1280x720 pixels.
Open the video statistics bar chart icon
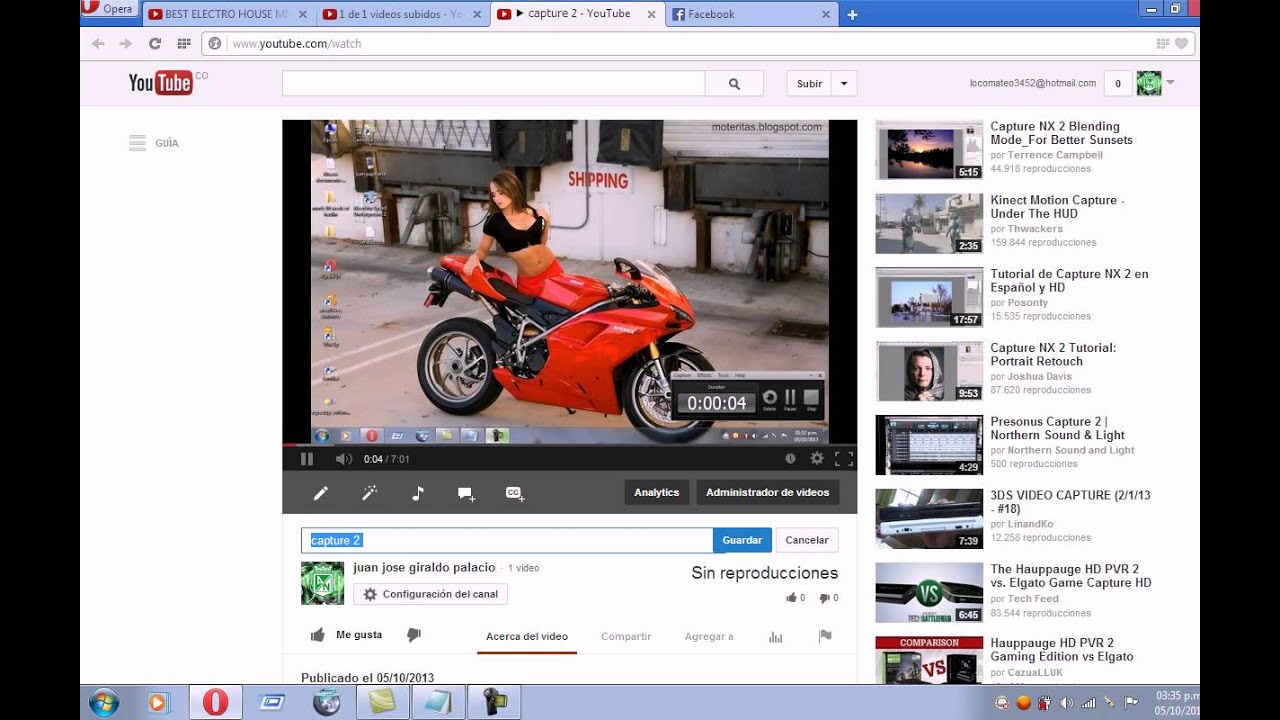click(775, 636)
